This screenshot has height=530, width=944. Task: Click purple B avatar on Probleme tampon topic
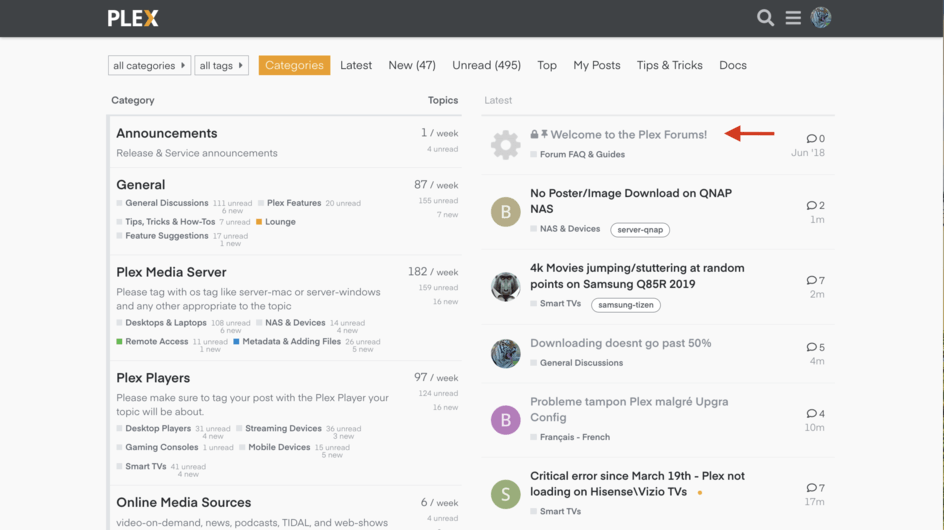click(x=506, y=420)
